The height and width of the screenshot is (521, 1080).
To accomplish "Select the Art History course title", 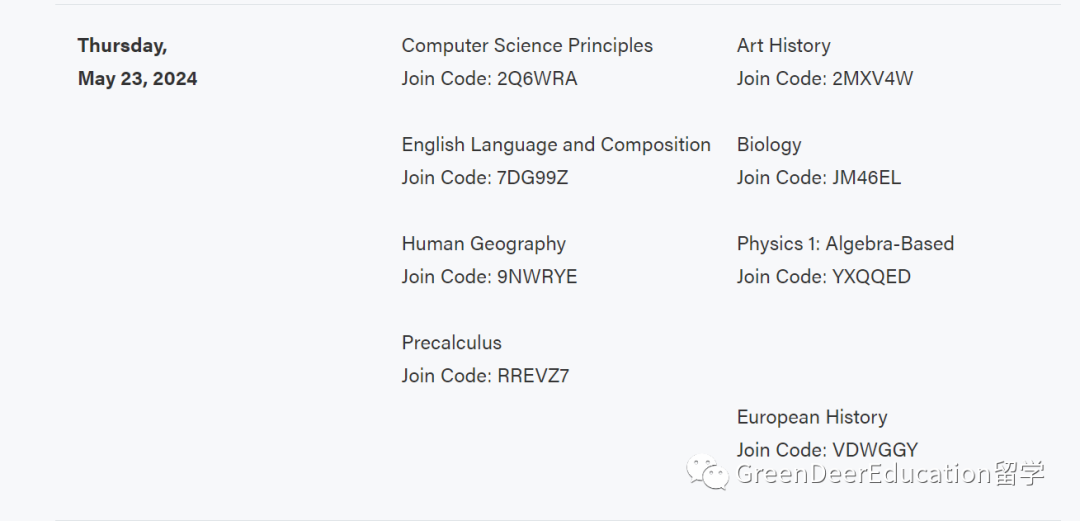I will [x=783, y=45].
